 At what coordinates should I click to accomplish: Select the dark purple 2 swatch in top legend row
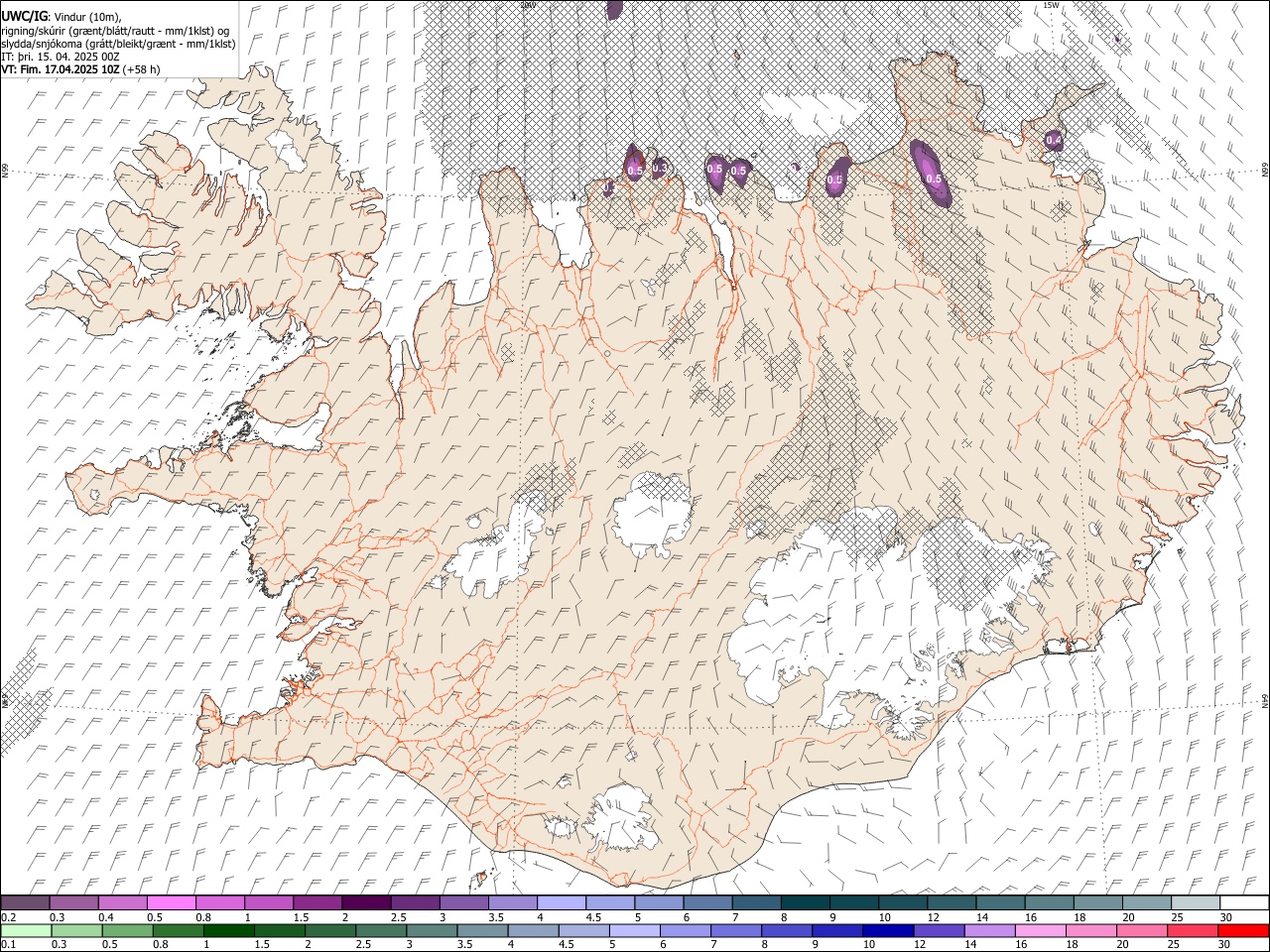point(365,903)
